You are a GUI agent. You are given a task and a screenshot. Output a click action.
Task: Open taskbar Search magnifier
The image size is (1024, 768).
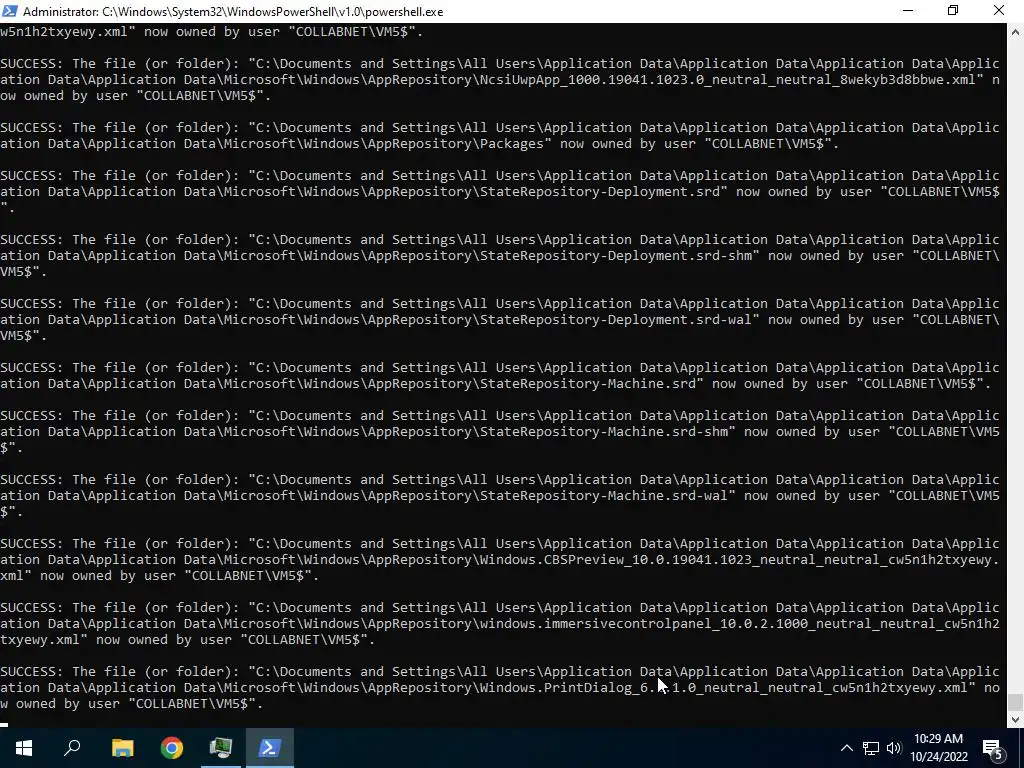(72, 748)
